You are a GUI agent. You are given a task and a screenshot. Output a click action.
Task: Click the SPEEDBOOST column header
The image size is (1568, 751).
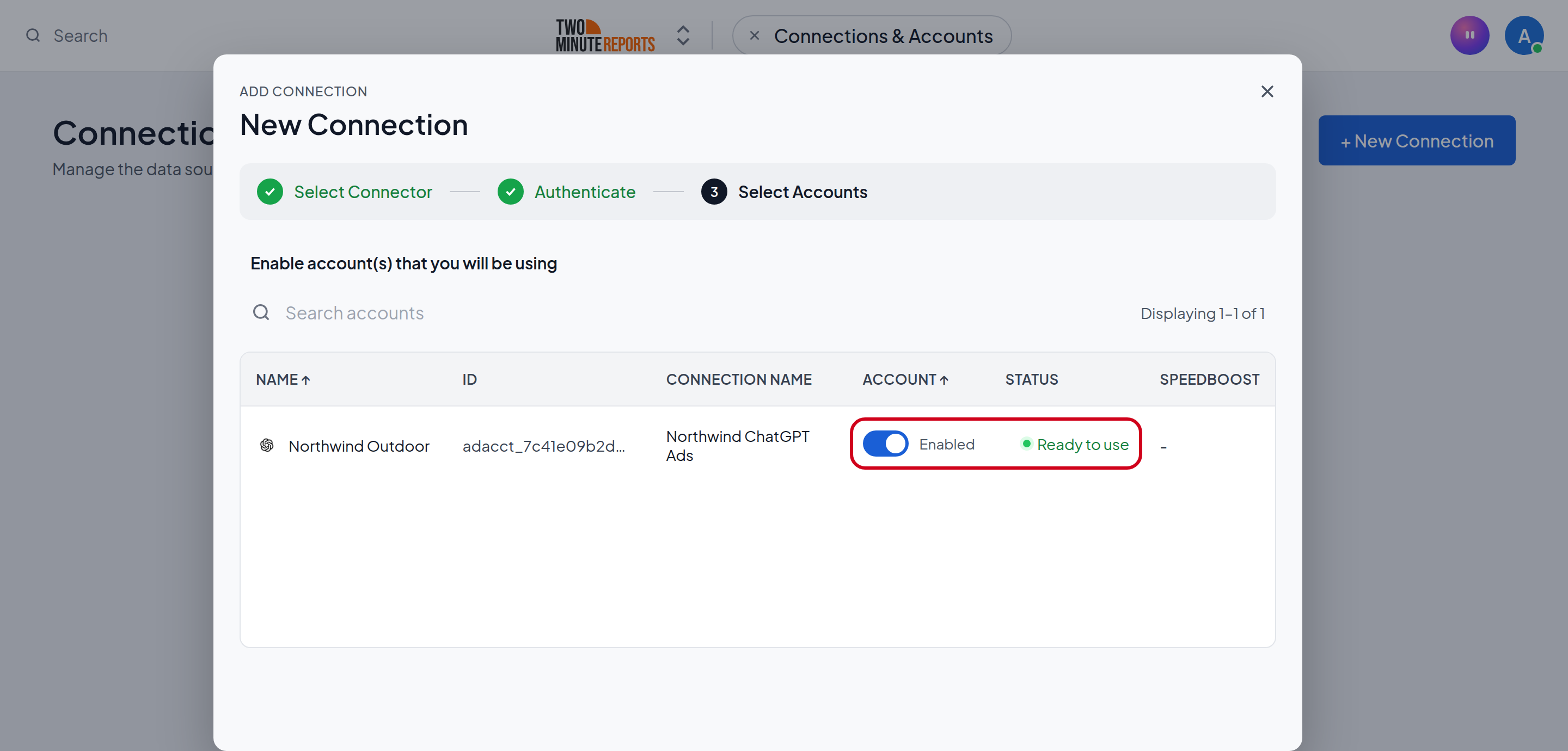[1209, 379]
